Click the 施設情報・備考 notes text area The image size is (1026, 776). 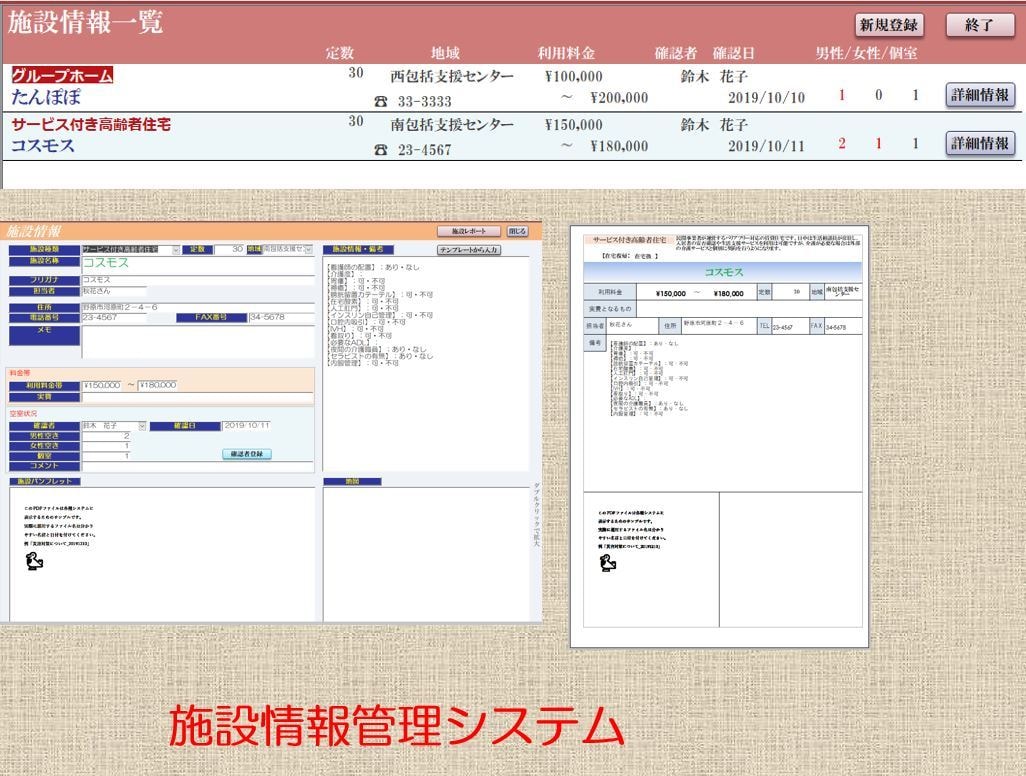click(425, 364)
